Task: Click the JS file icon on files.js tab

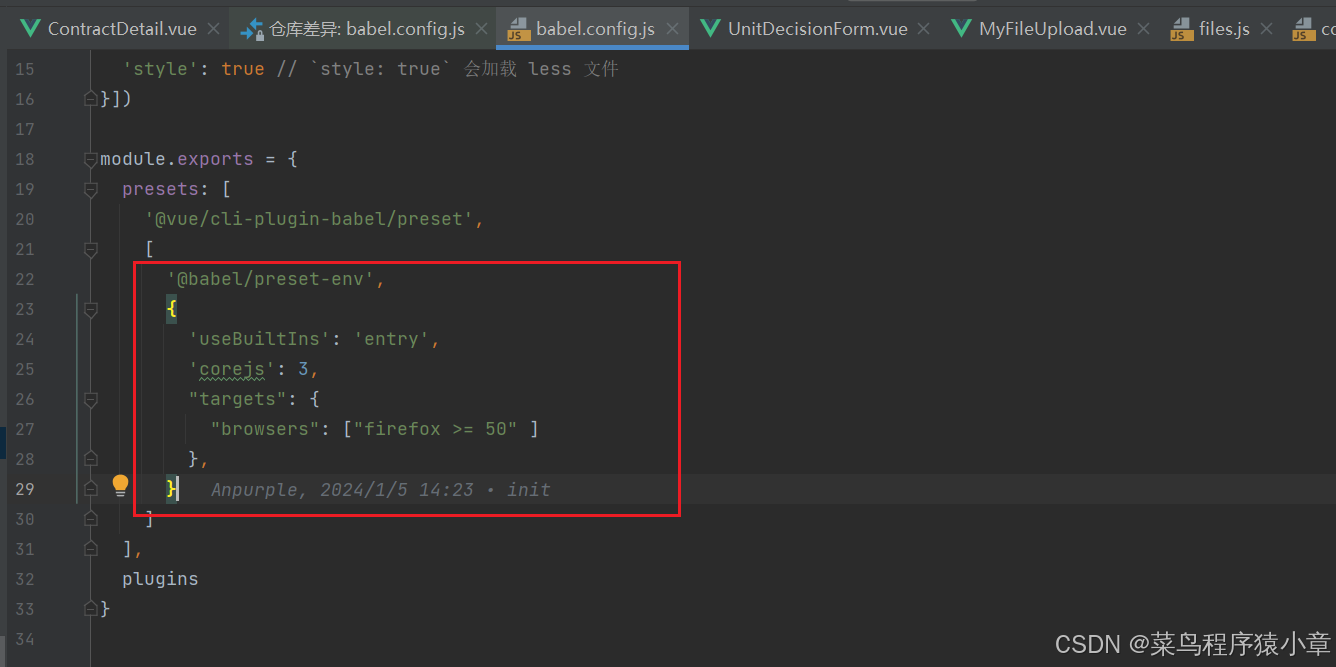Action: click(1182, 29)
